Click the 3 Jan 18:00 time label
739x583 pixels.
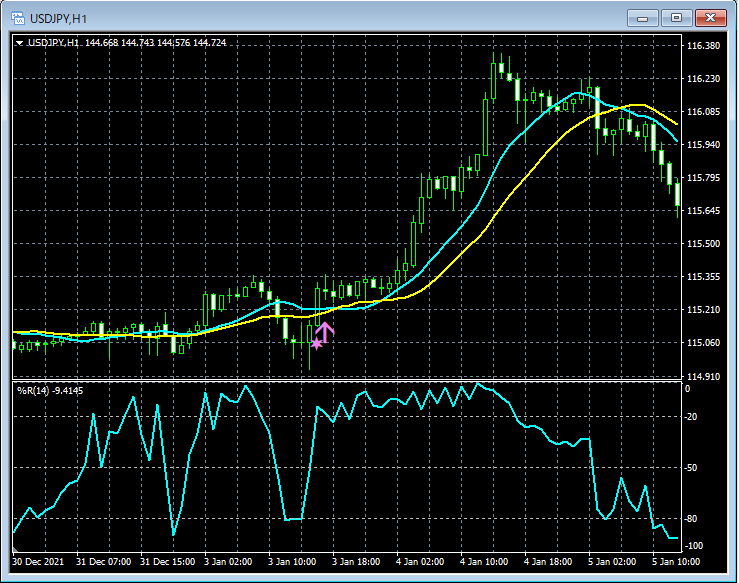click(x=356, y=562)
